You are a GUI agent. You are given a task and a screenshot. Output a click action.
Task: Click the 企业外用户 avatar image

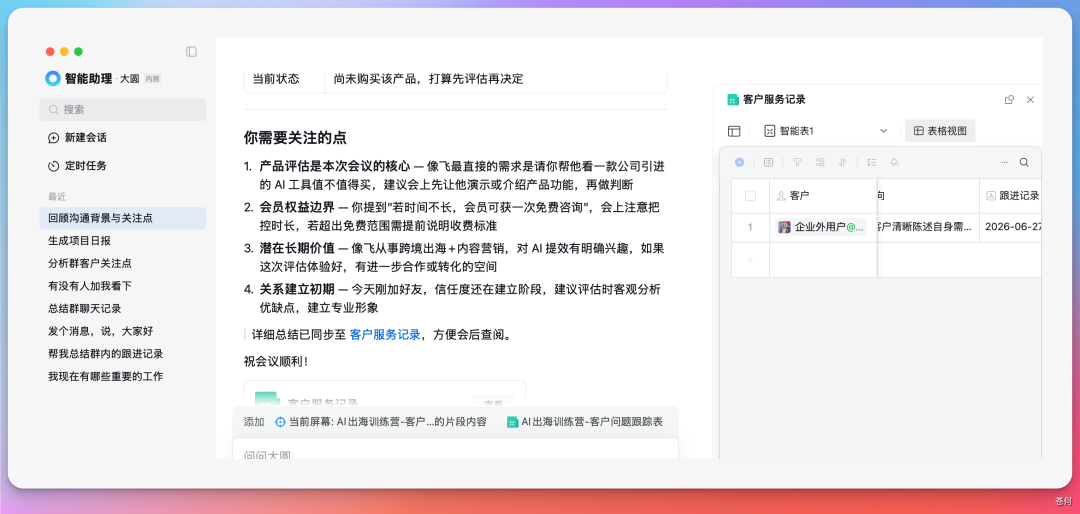(x=785, y=227)
